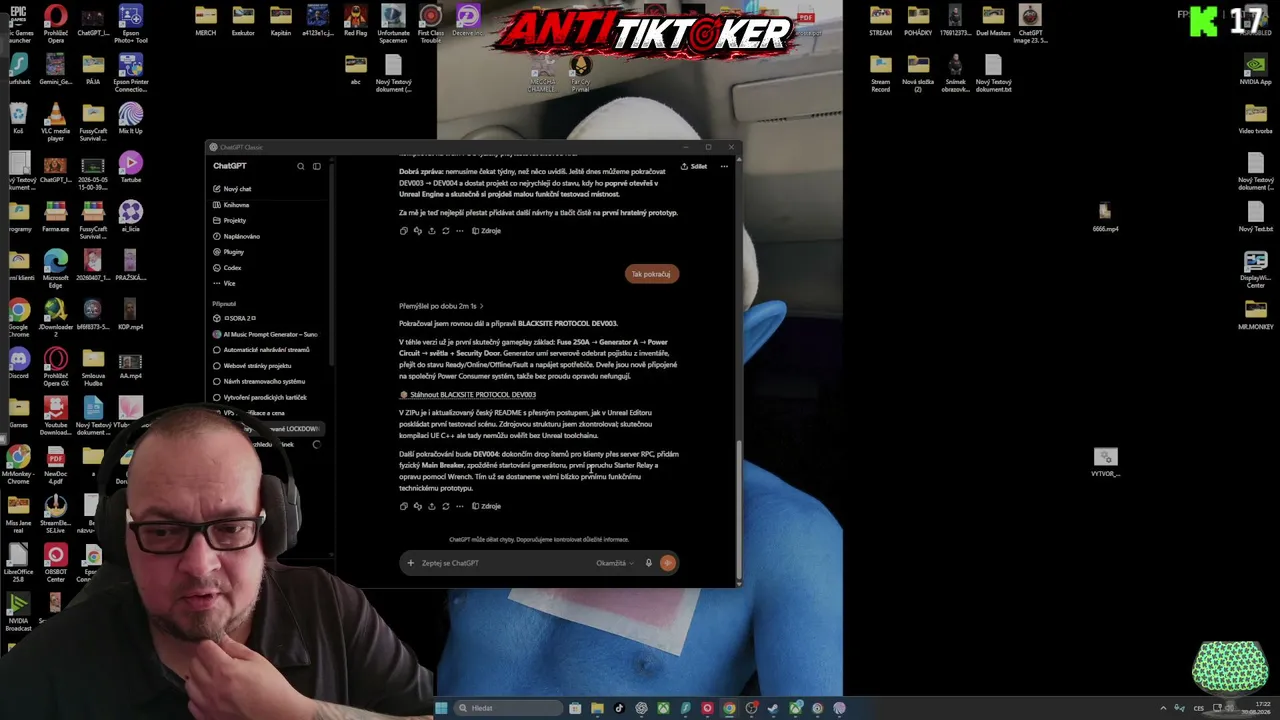Open AI Music Prompt Generator – Suno
Screen dimensions: 1280x720
[265, 334]
